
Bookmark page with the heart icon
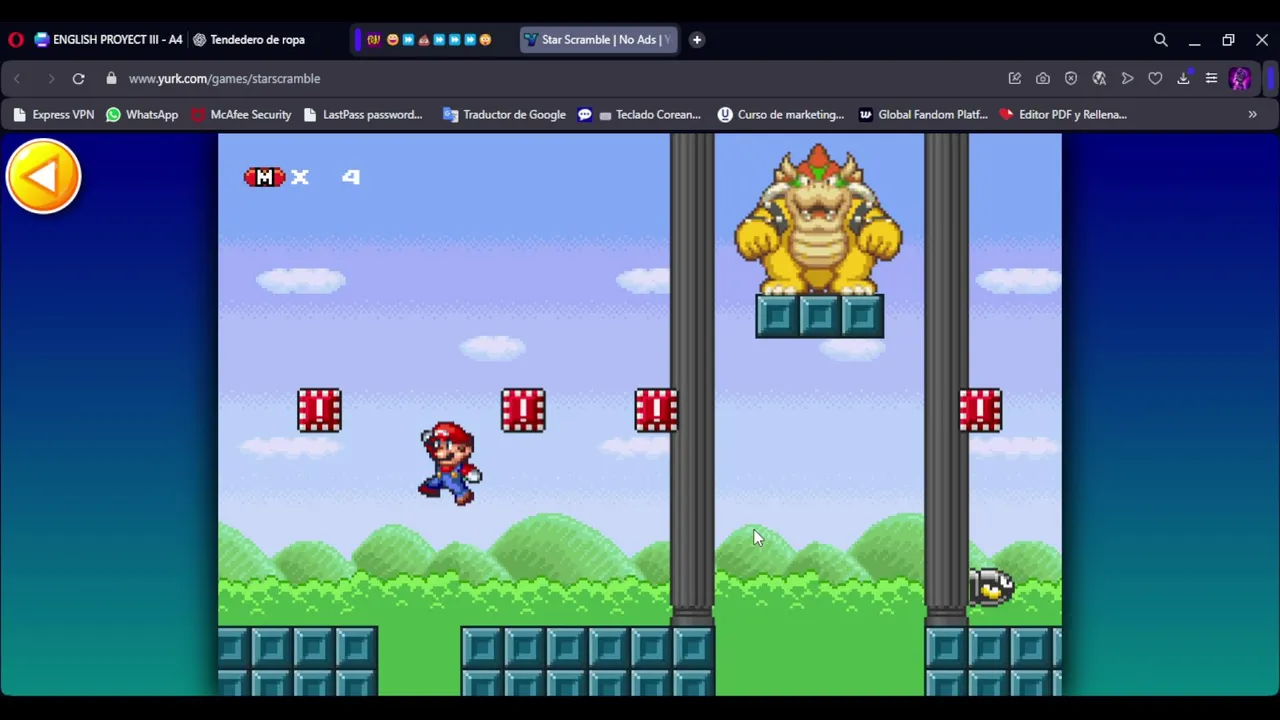tap(1155, 78)
